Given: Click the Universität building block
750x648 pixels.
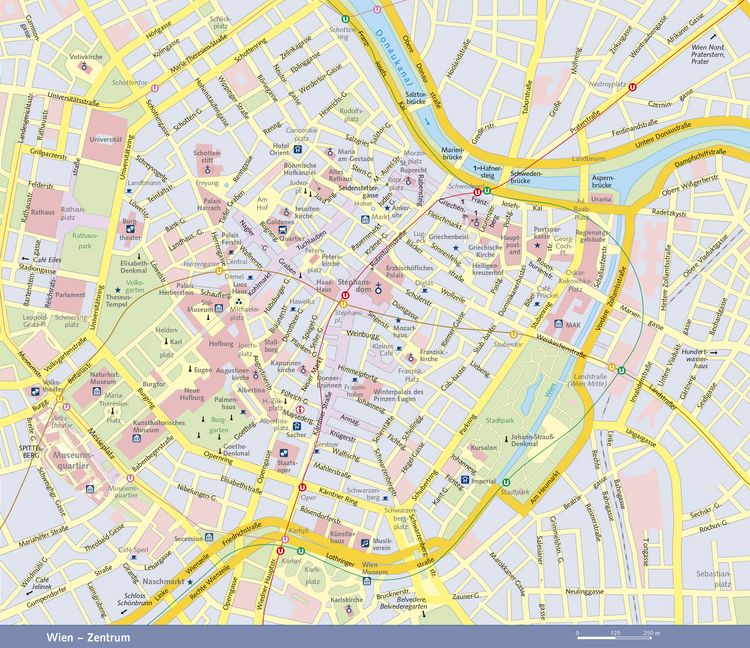Looking at the screenshot, I should point(105,138).
